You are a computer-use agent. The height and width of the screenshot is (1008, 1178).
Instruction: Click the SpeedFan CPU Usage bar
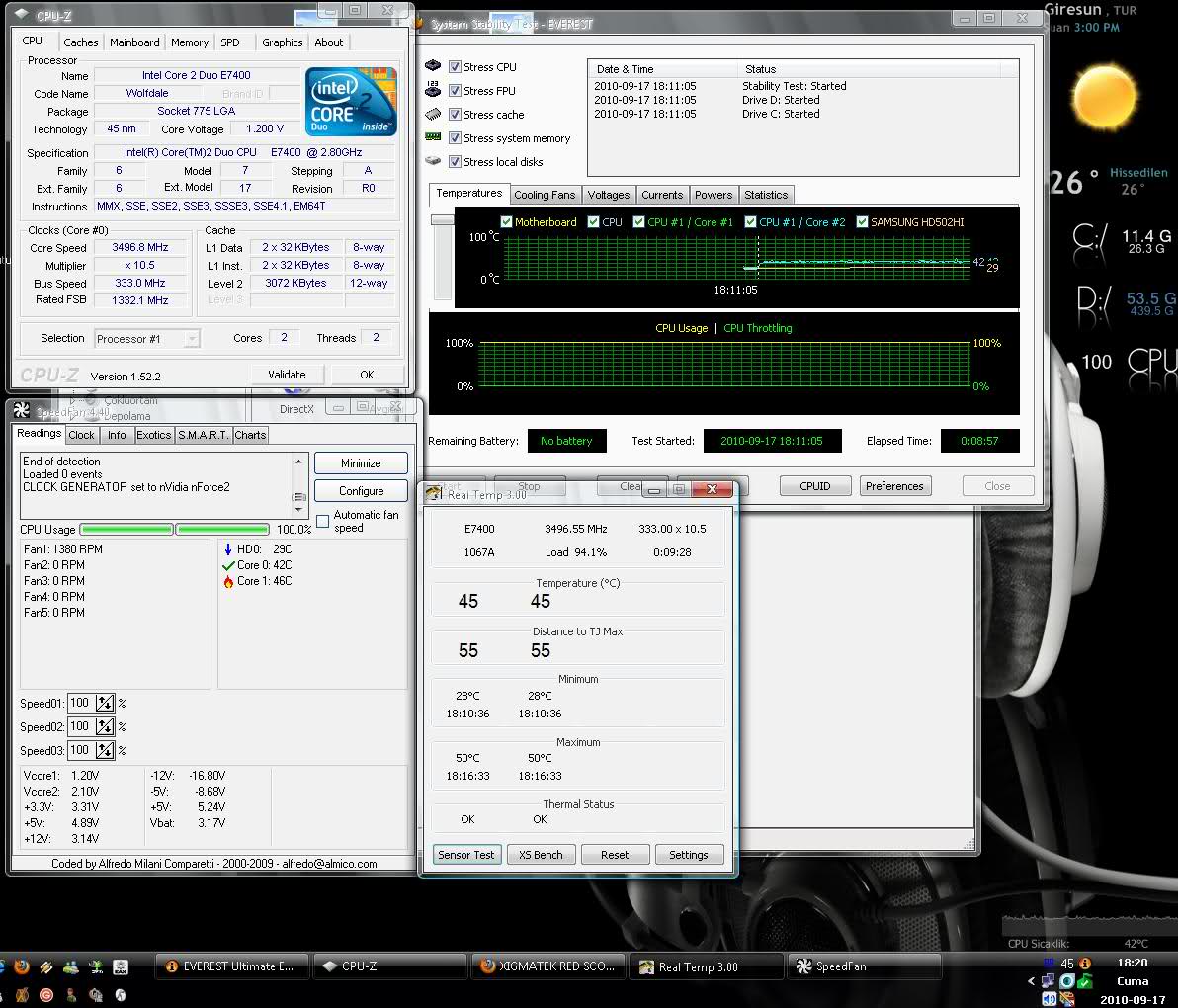pyautogui.click(x=174, y=529)
